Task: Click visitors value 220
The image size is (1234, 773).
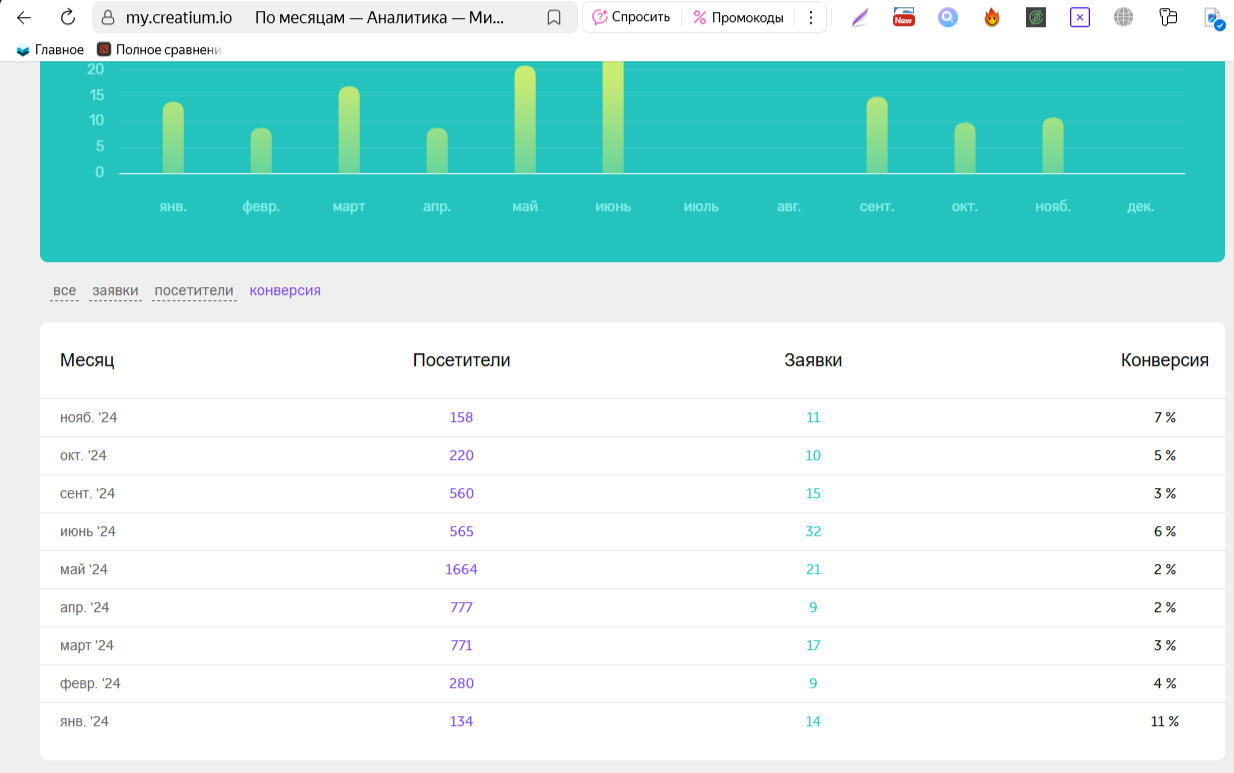Action: click(461, 455)
